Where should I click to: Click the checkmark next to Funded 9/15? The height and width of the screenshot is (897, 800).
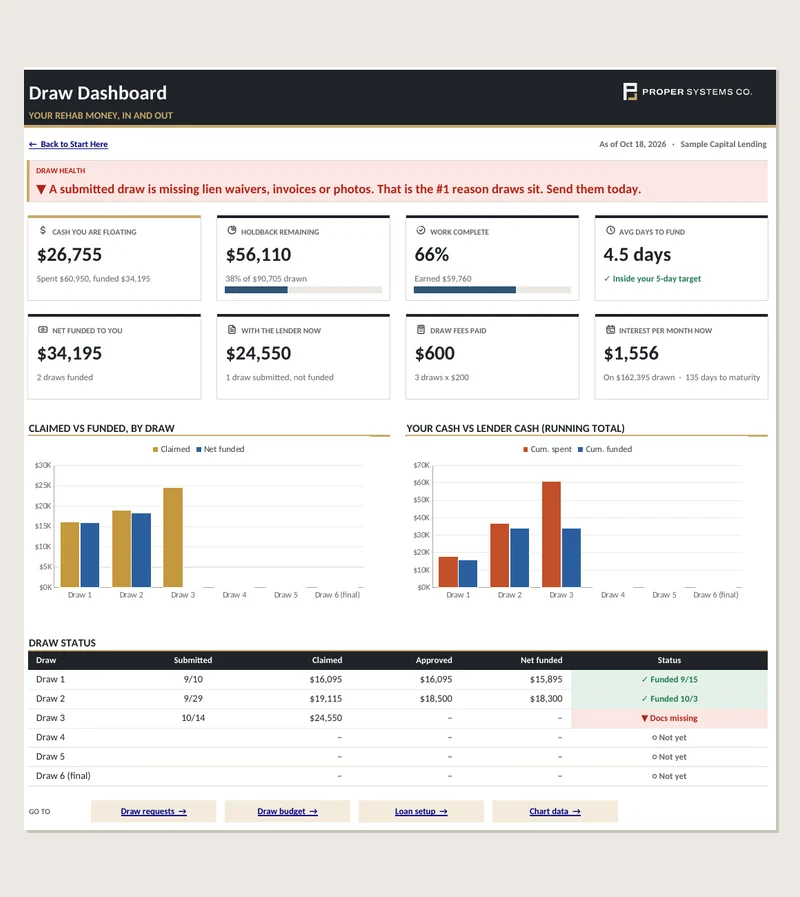[644, 679]
